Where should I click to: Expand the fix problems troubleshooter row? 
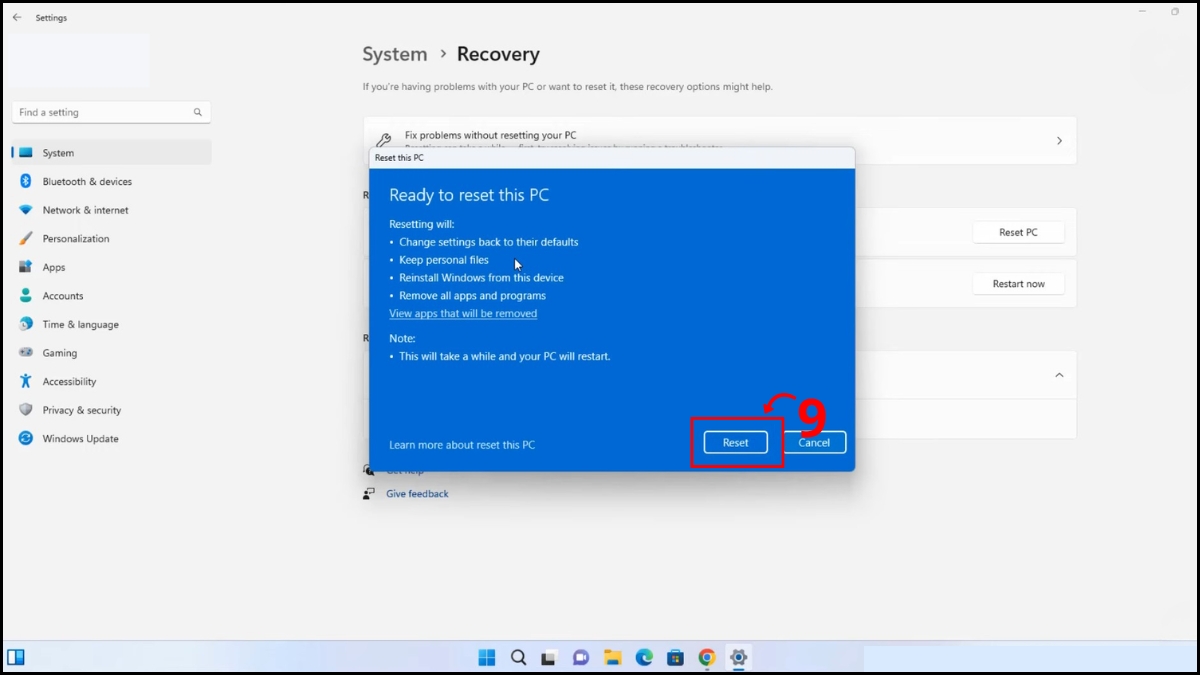click(x=1059, y=140)
